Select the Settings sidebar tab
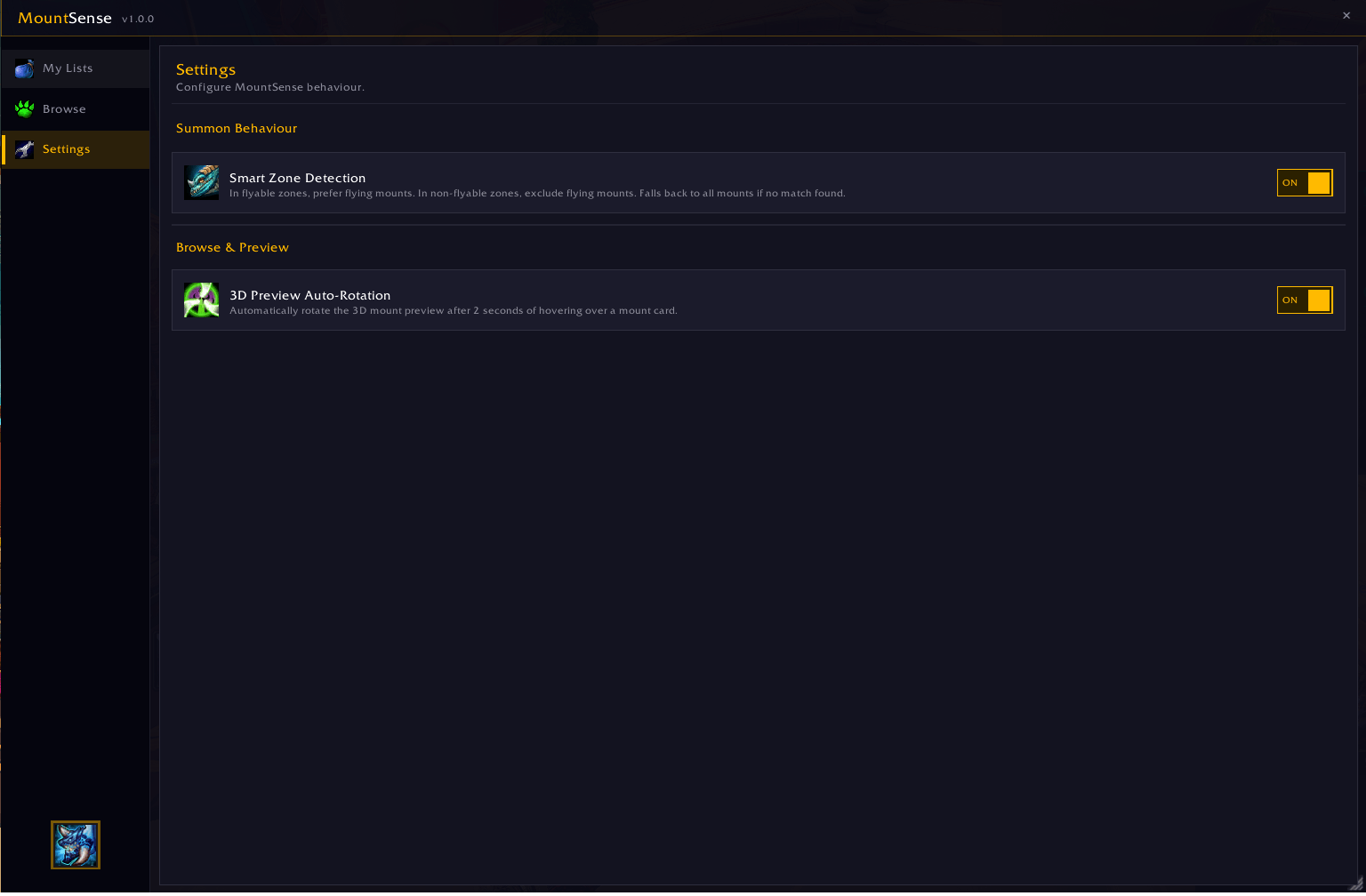 point(76,149)
